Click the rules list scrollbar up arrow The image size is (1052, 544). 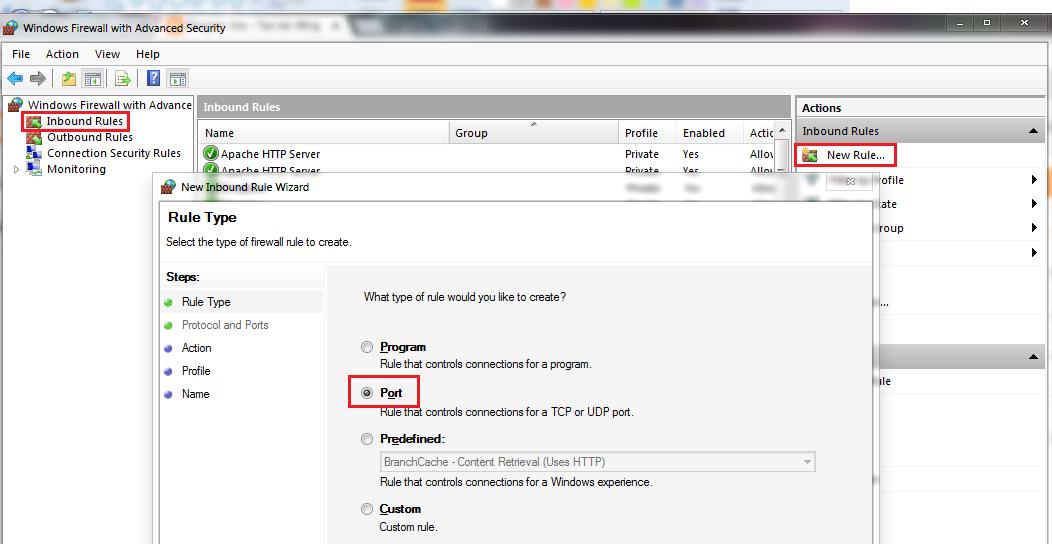tap(782, 130)
